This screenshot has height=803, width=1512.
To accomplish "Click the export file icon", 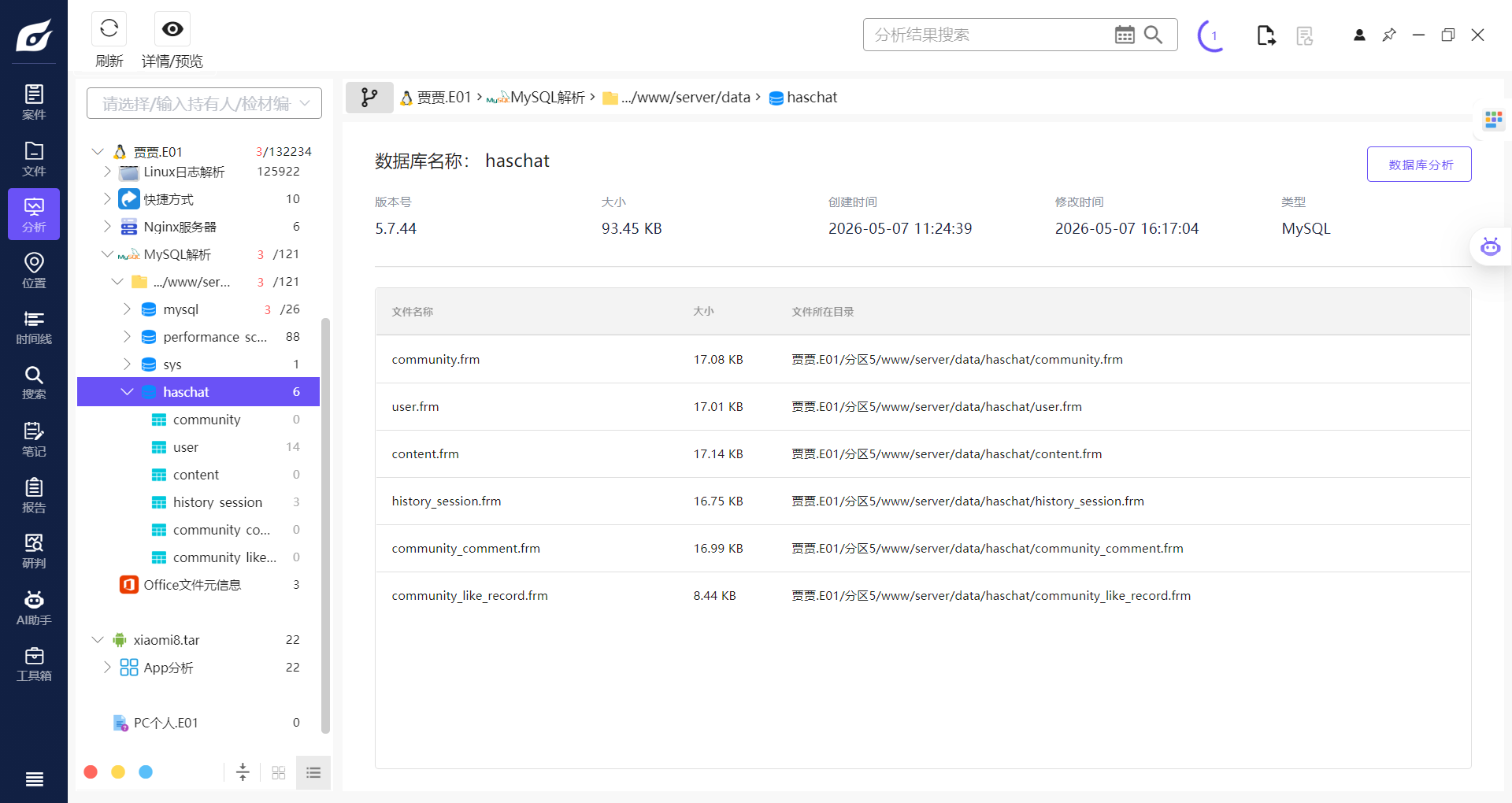I will (1266, 35).
